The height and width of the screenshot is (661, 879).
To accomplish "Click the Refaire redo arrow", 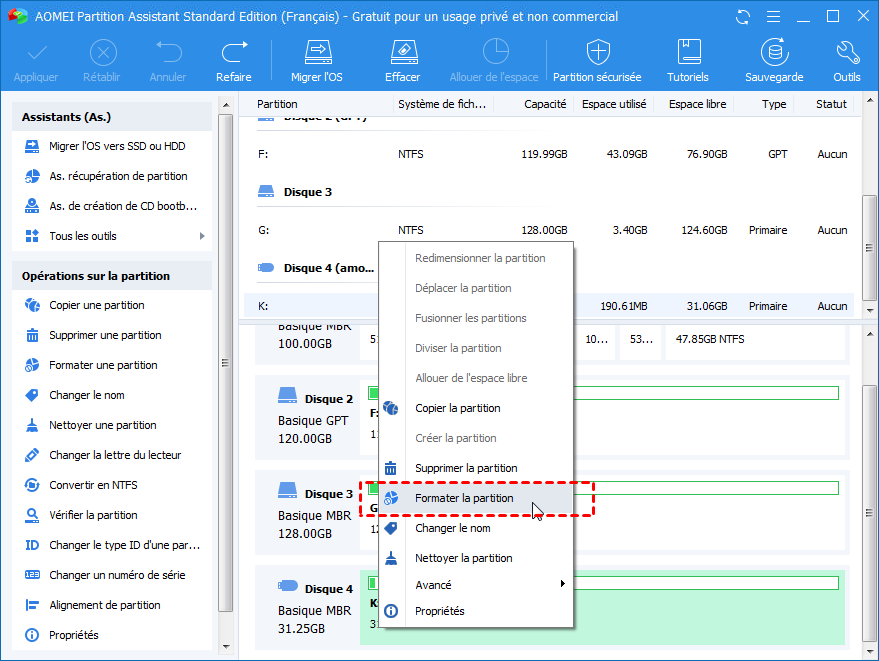I will [234, 53].
